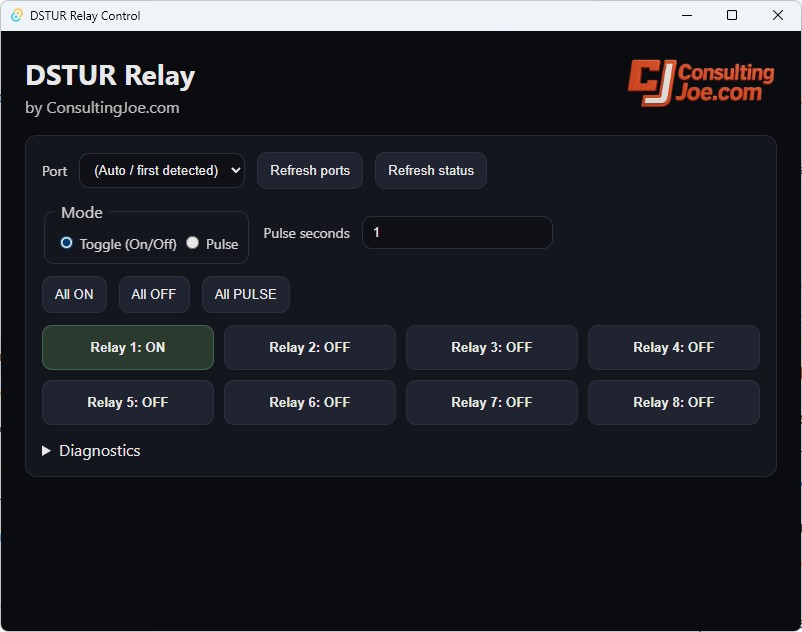Click All OFF button
The height and width of the screenshot is (632, 802).
click(154, 295)
